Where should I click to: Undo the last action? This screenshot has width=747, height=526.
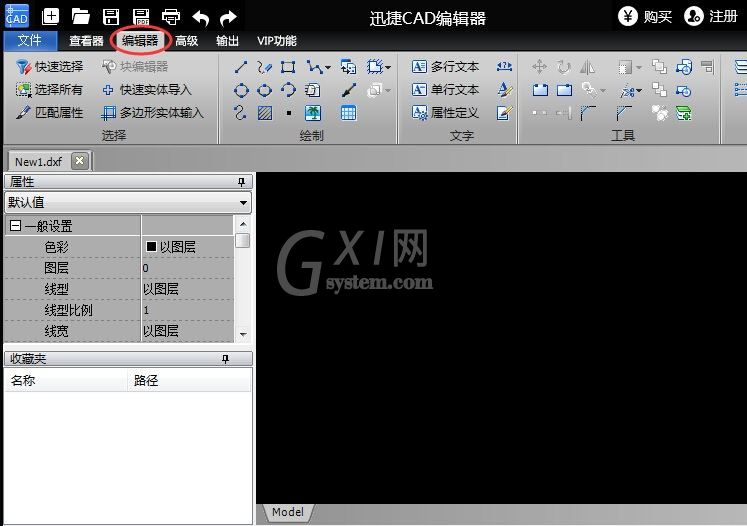201,18
